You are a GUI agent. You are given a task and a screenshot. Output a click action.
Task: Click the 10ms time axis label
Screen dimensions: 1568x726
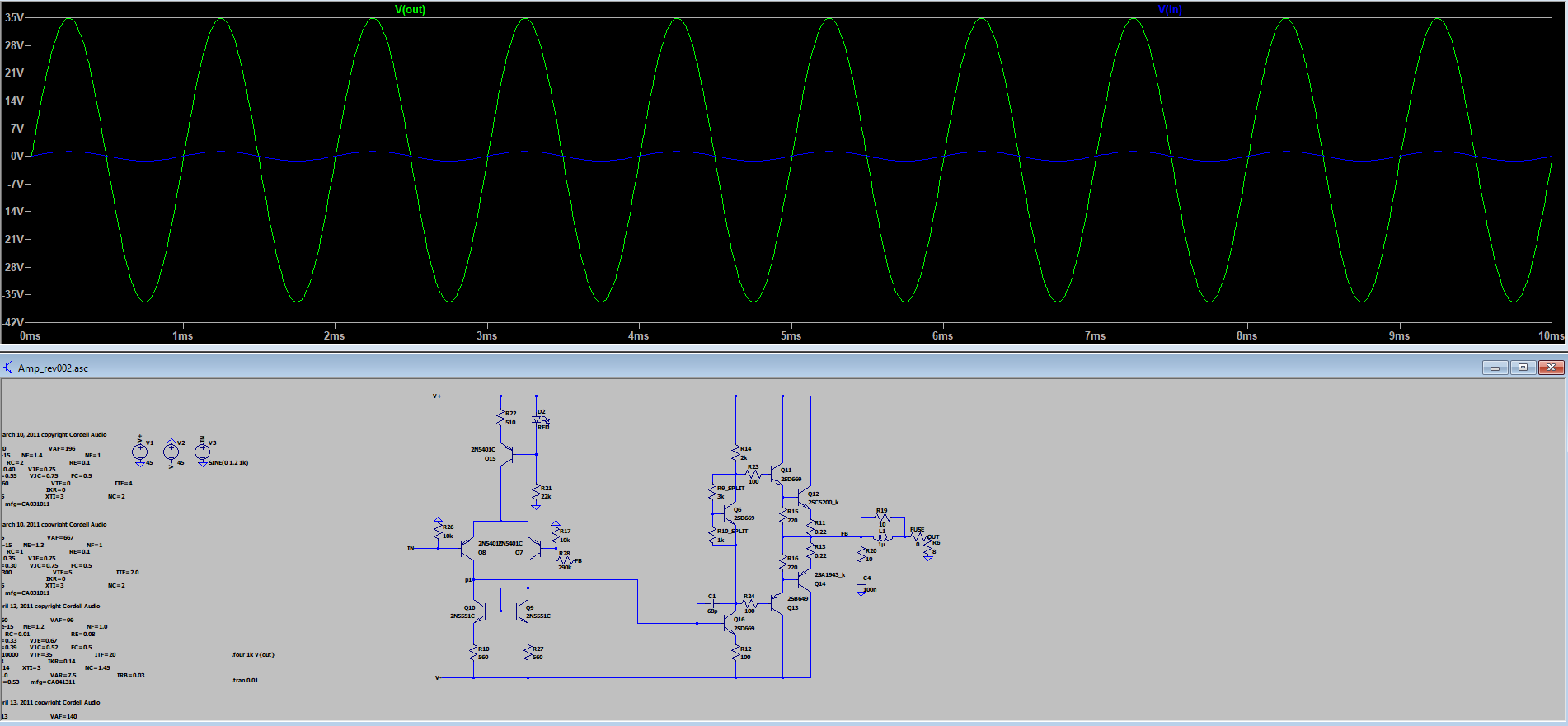pyautogui.click(x=1552, y=336)
